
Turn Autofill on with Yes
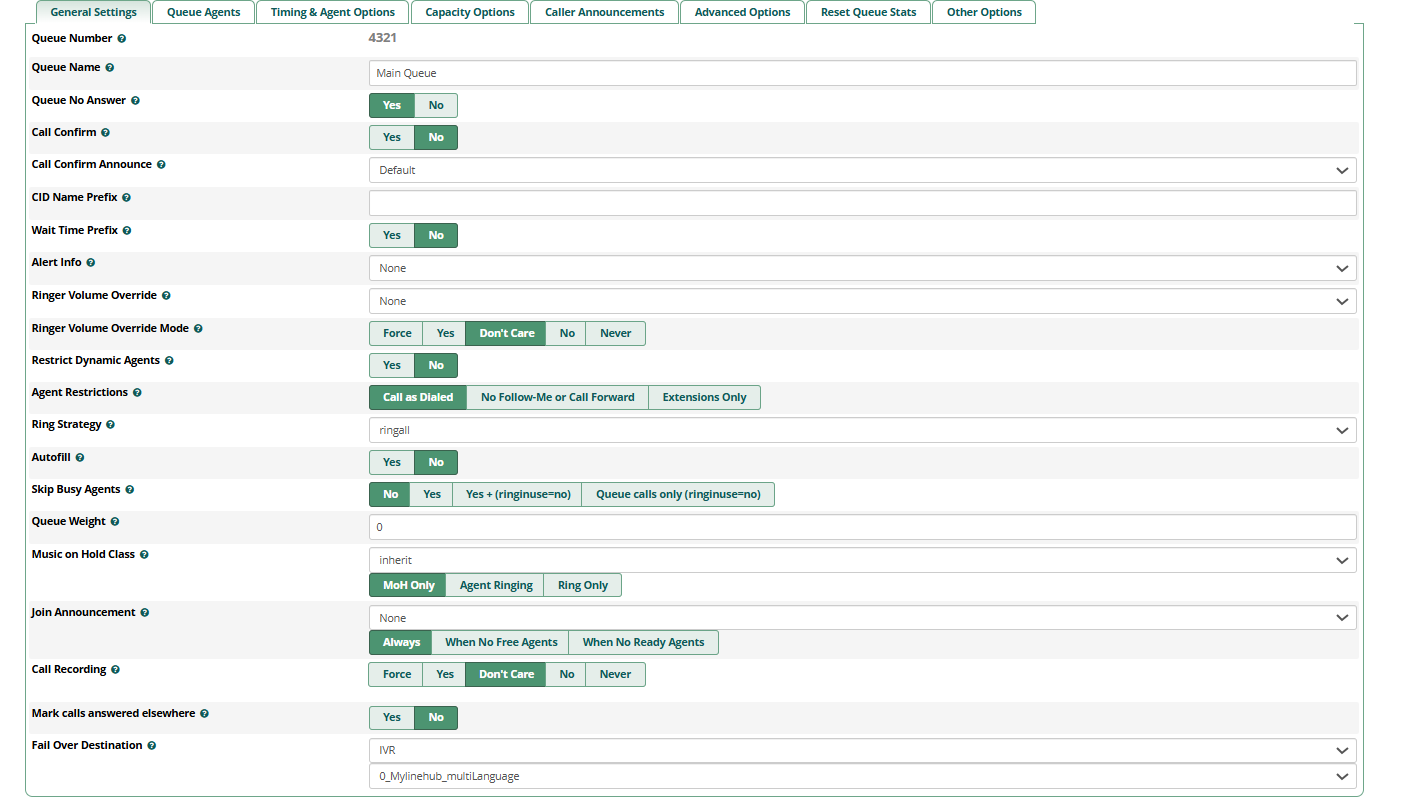(x=392, y=462)
